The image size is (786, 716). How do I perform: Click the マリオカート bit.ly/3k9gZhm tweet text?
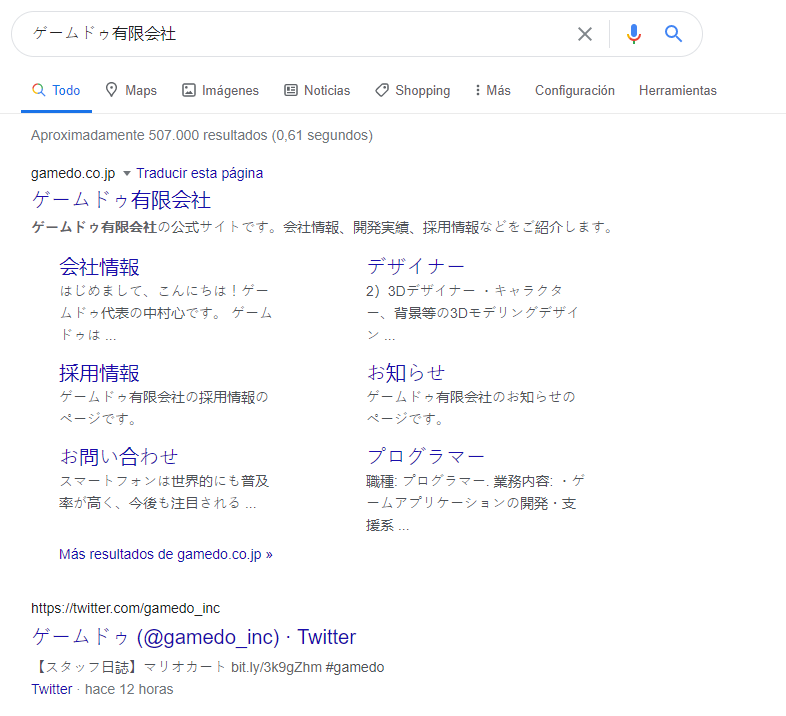233,667
